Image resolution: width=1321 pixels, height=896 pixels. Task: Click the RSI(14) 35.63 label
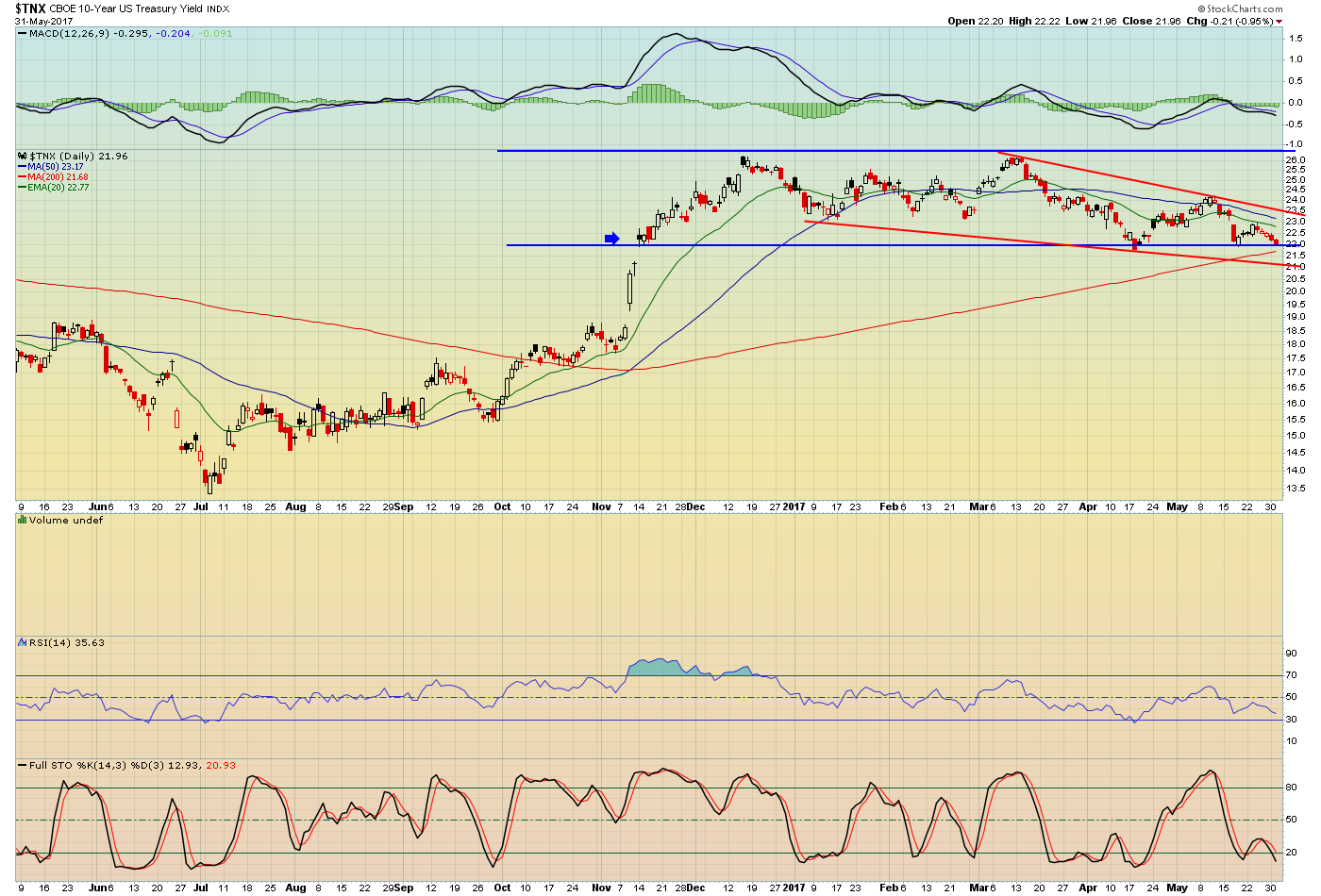click(x=67, y=642)
